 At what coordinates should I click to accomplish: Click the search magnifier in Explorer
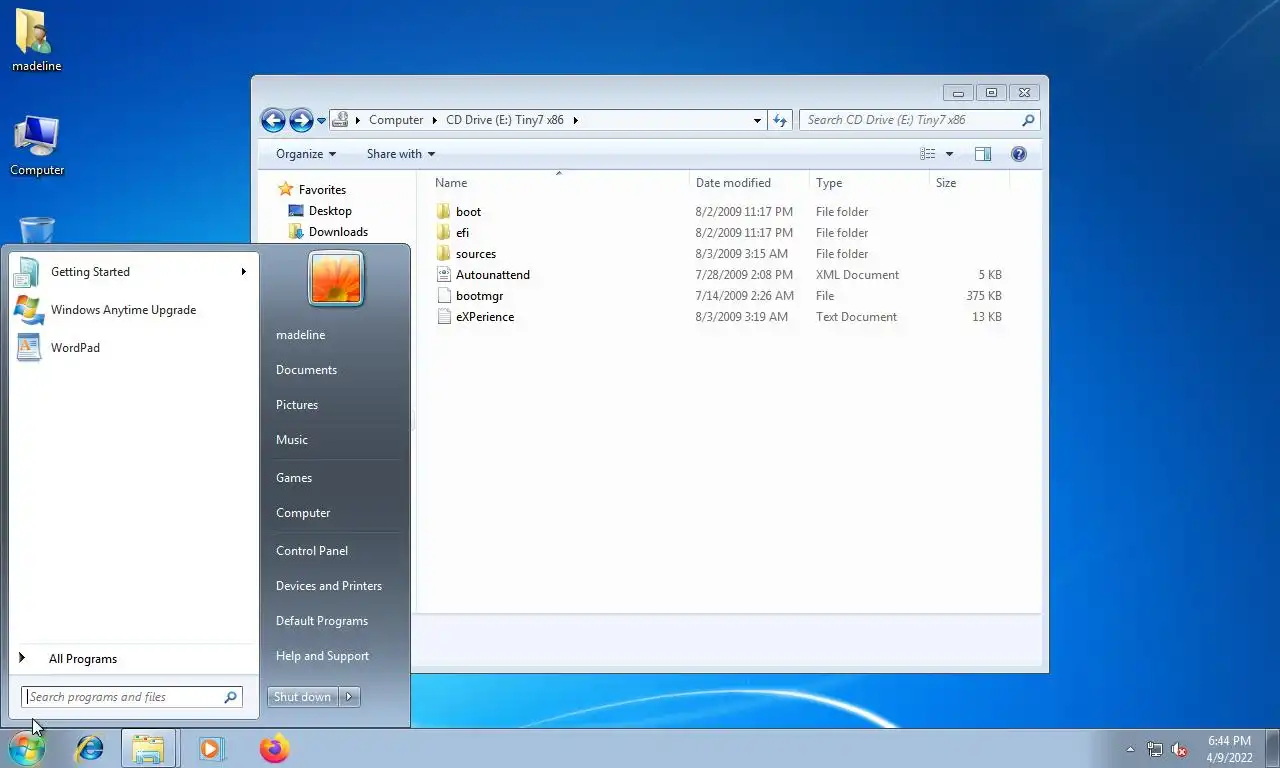1028,120
